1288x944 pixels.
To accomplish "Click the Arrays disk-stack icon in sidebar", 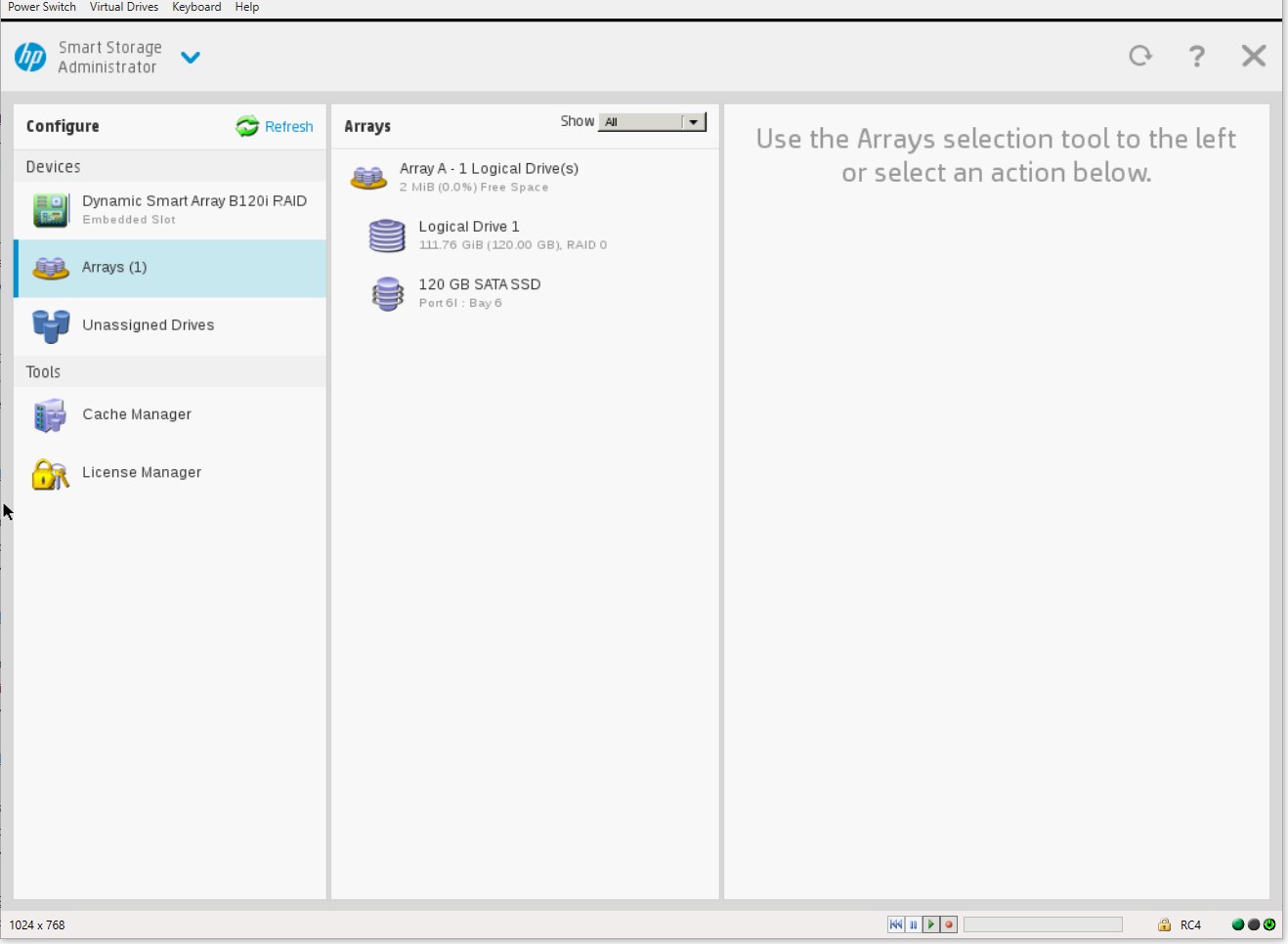I will [51, 268].
